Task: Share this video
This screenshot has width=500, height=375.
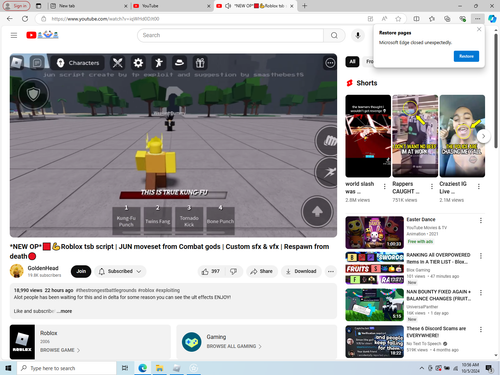Action: point(262,271)
